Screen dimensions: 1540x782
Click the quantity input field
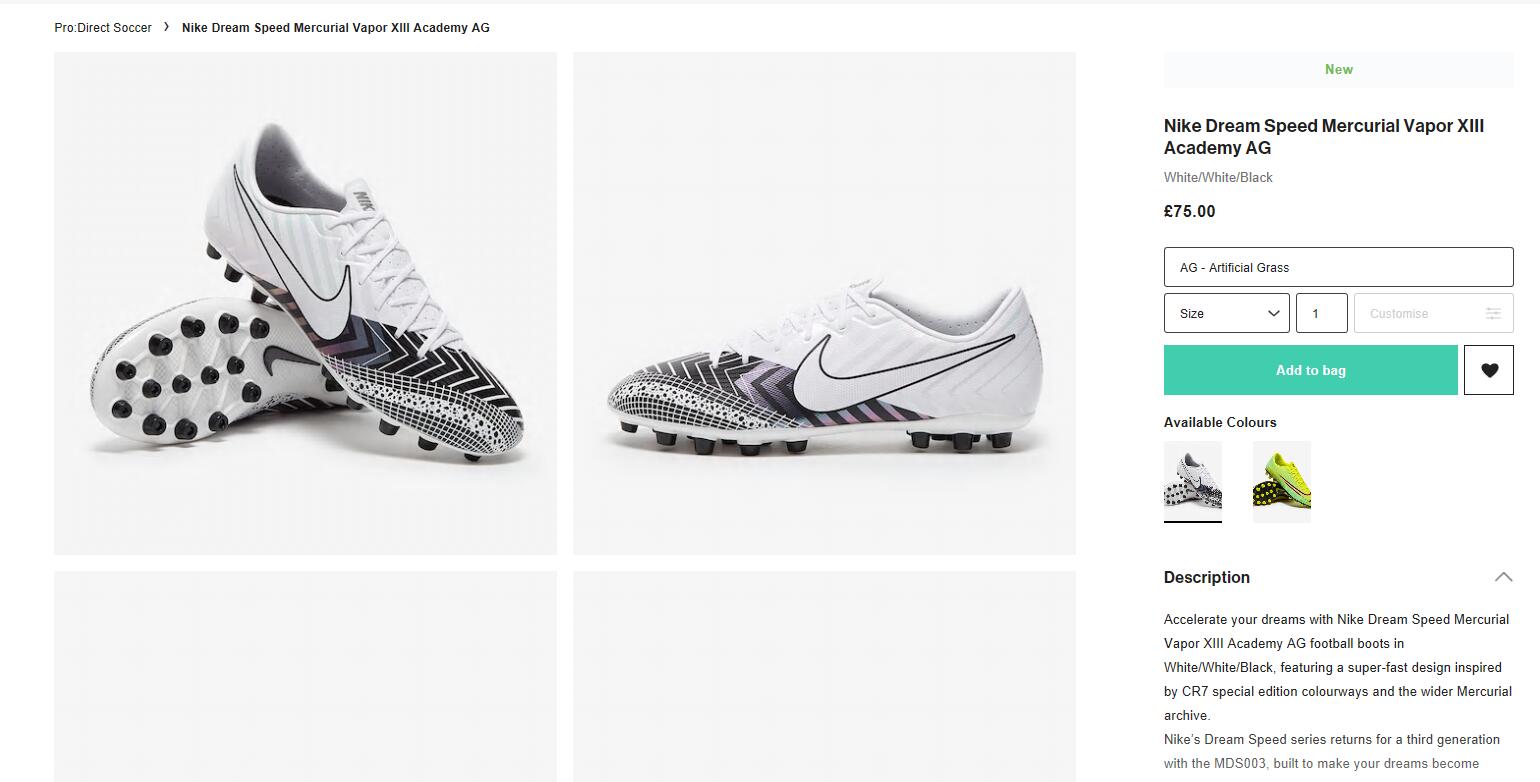(x=1322, y=313)
